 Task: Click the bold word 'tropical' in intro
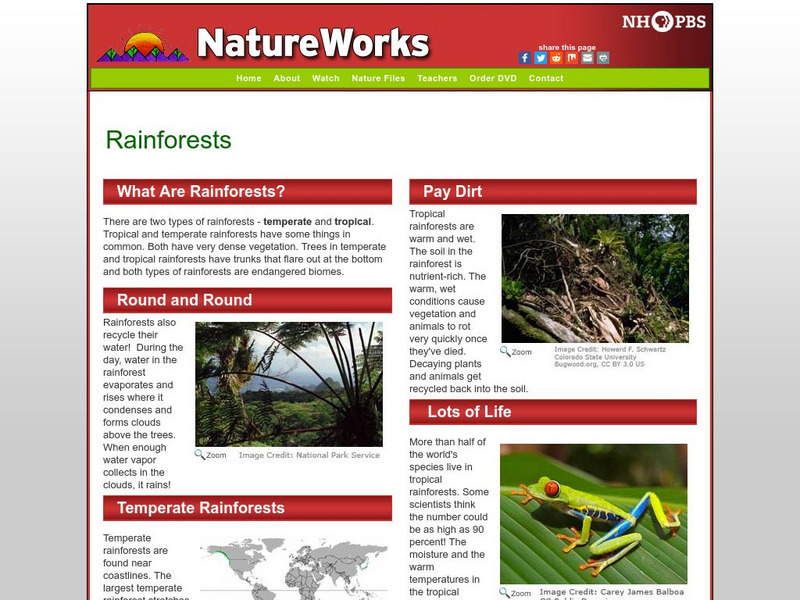[353, 221]
